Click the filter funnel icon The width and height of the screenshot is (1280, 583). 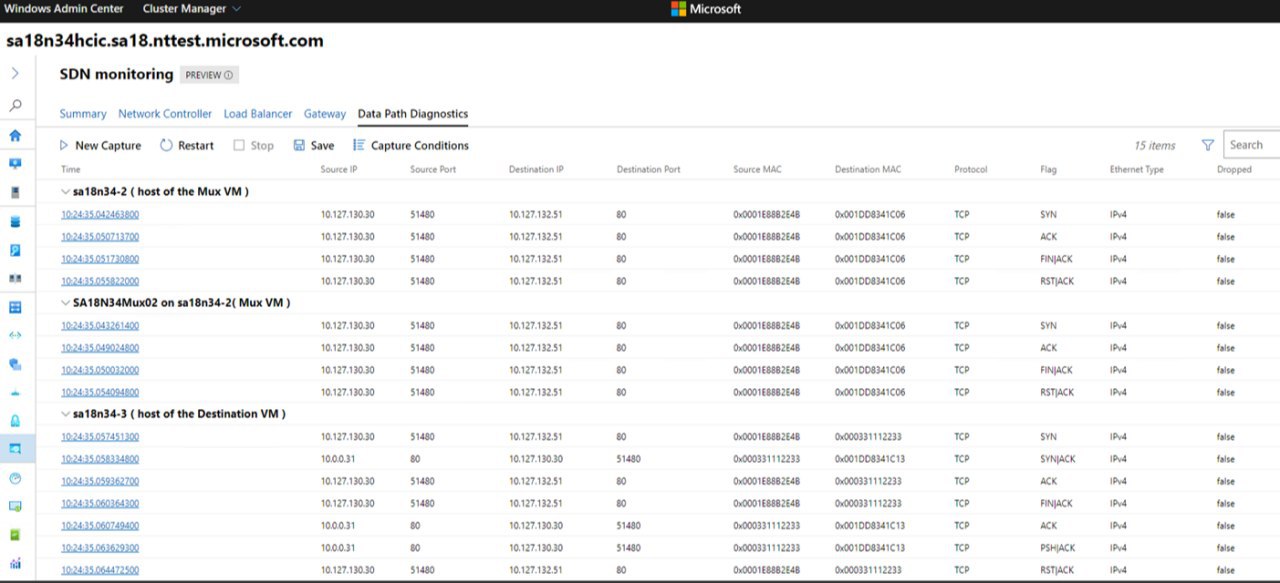point(1207,145)
